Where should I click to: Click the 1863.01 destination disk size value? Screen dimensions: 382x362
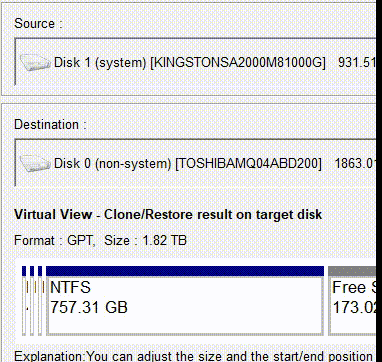(355, 163)
